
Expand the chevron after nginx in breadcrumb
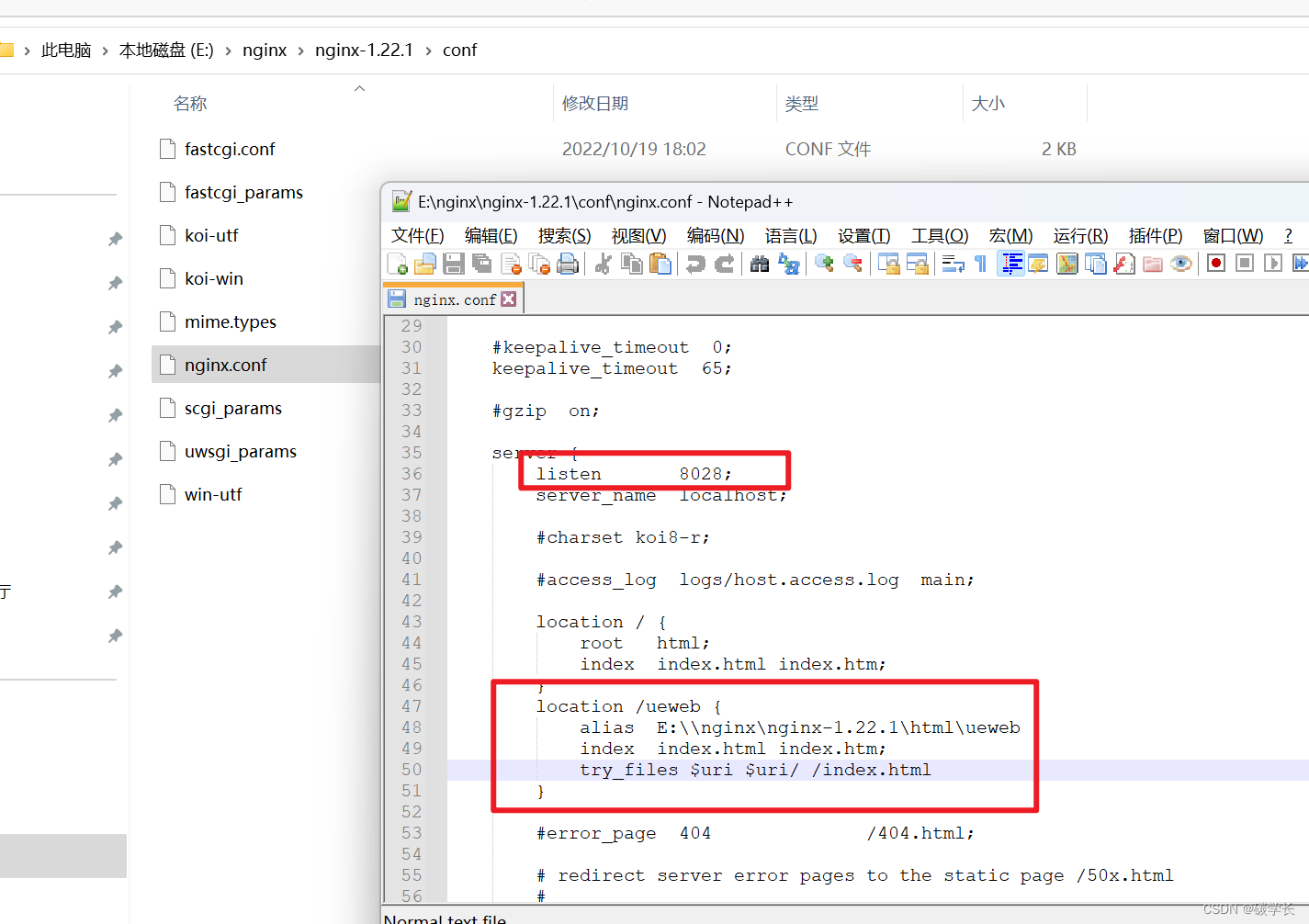[x=300, y=51]
